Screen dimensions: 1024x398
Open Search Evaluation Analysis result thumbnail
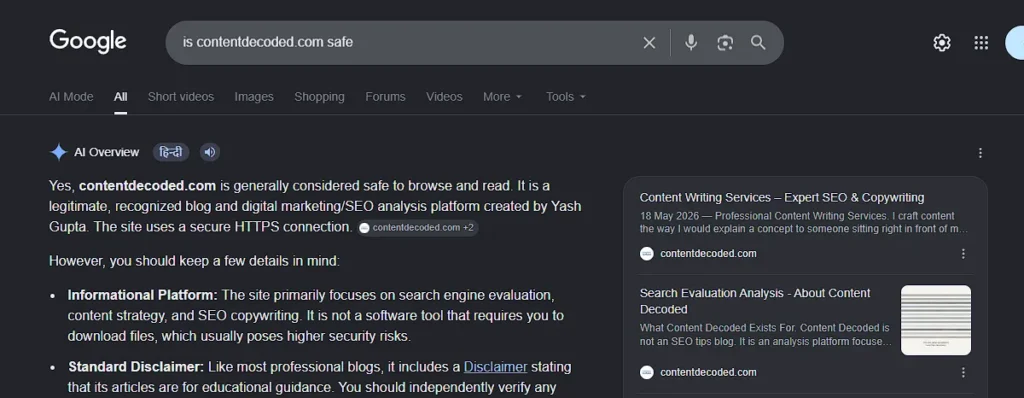click(x=936, y=320)
